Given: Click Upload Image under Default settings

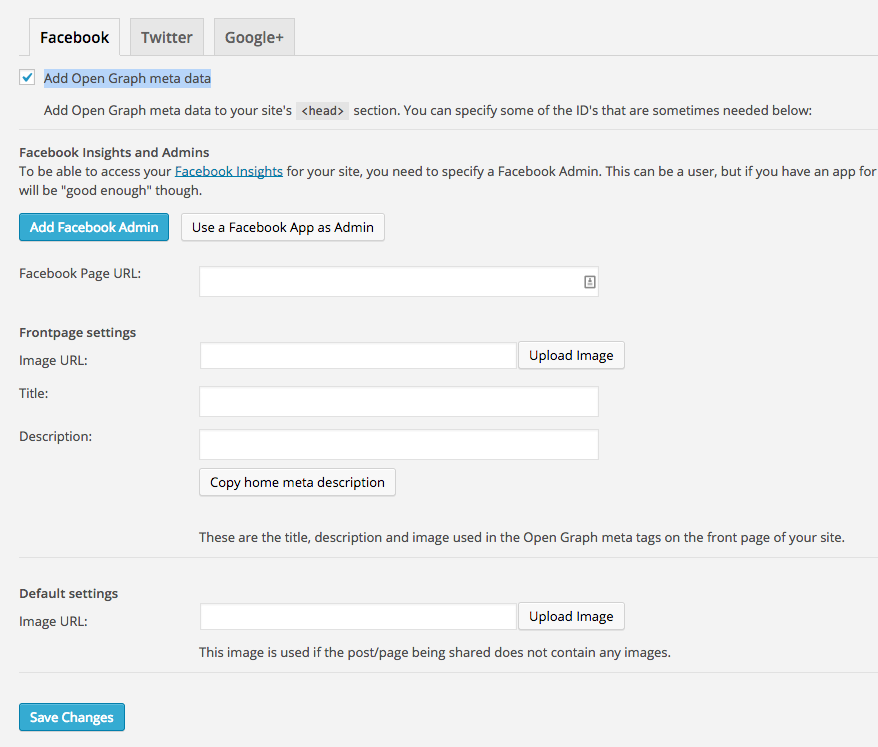Looking at the screenshot, I should pyautogui.click(x=571, y=617).
